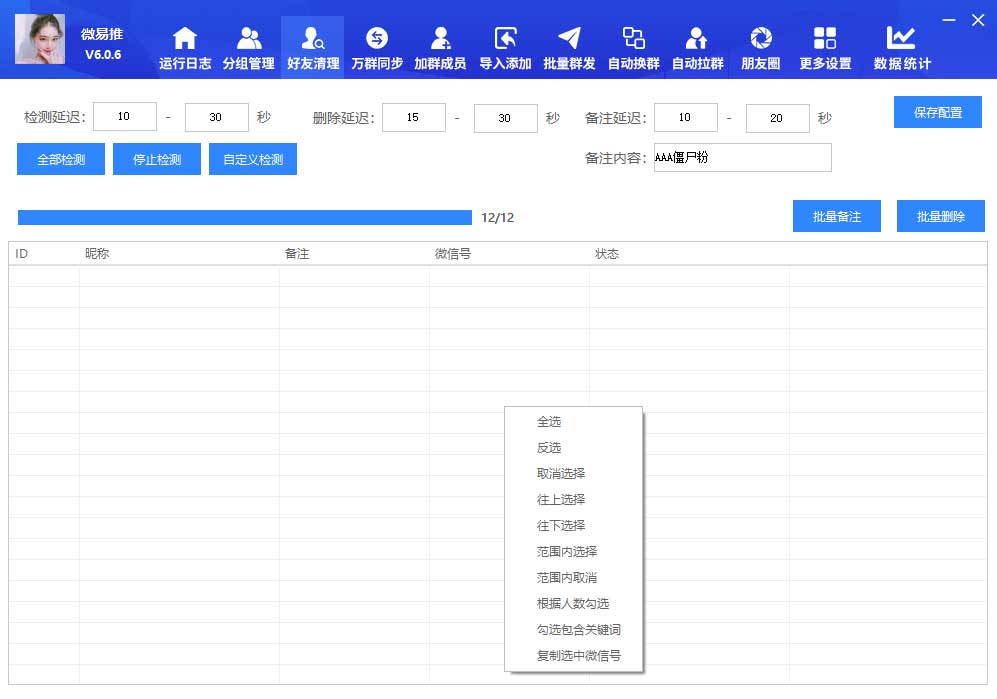The height and width of the screenshot is (699, 997).
Task: Open 批量群发 paper plane icon
Action: [x=569, y=39]
